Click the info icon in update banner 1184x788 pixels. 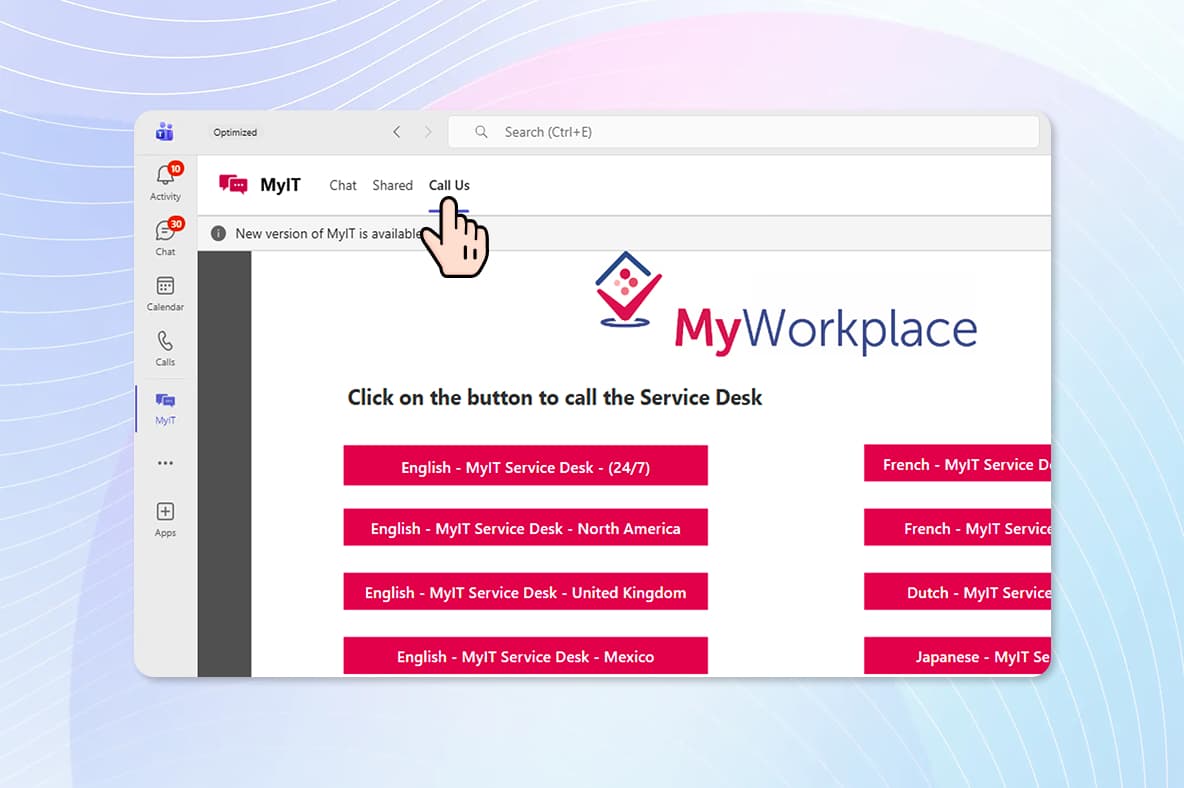[218, 233]
